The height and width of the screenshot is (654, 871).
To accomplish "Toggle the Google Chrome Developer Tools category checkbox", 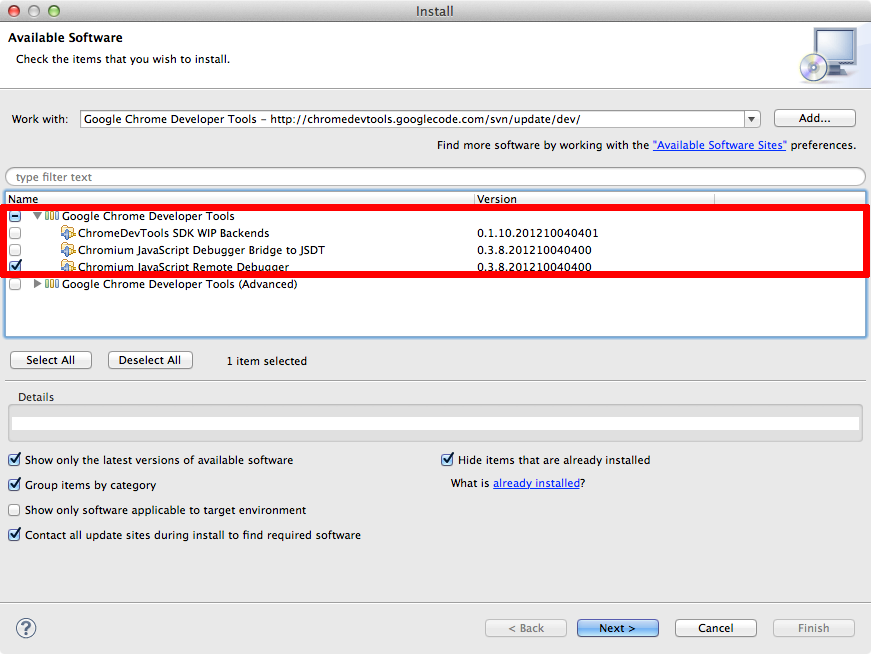I will 15,216.
